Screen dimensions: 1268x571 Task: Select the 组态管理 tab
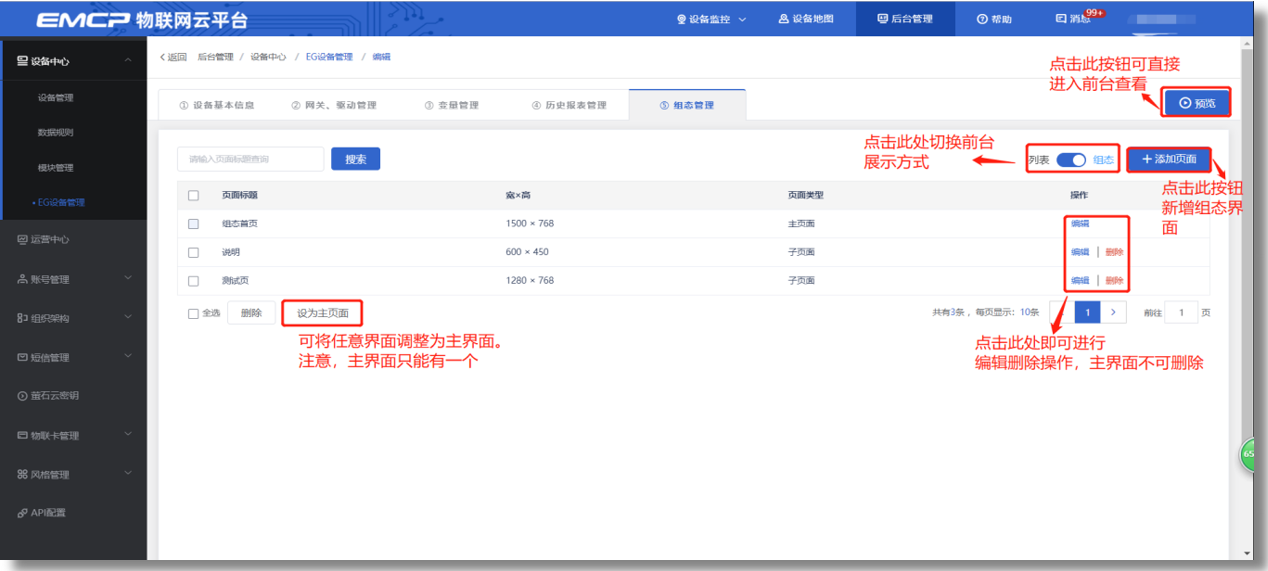(x=687, y=105)
